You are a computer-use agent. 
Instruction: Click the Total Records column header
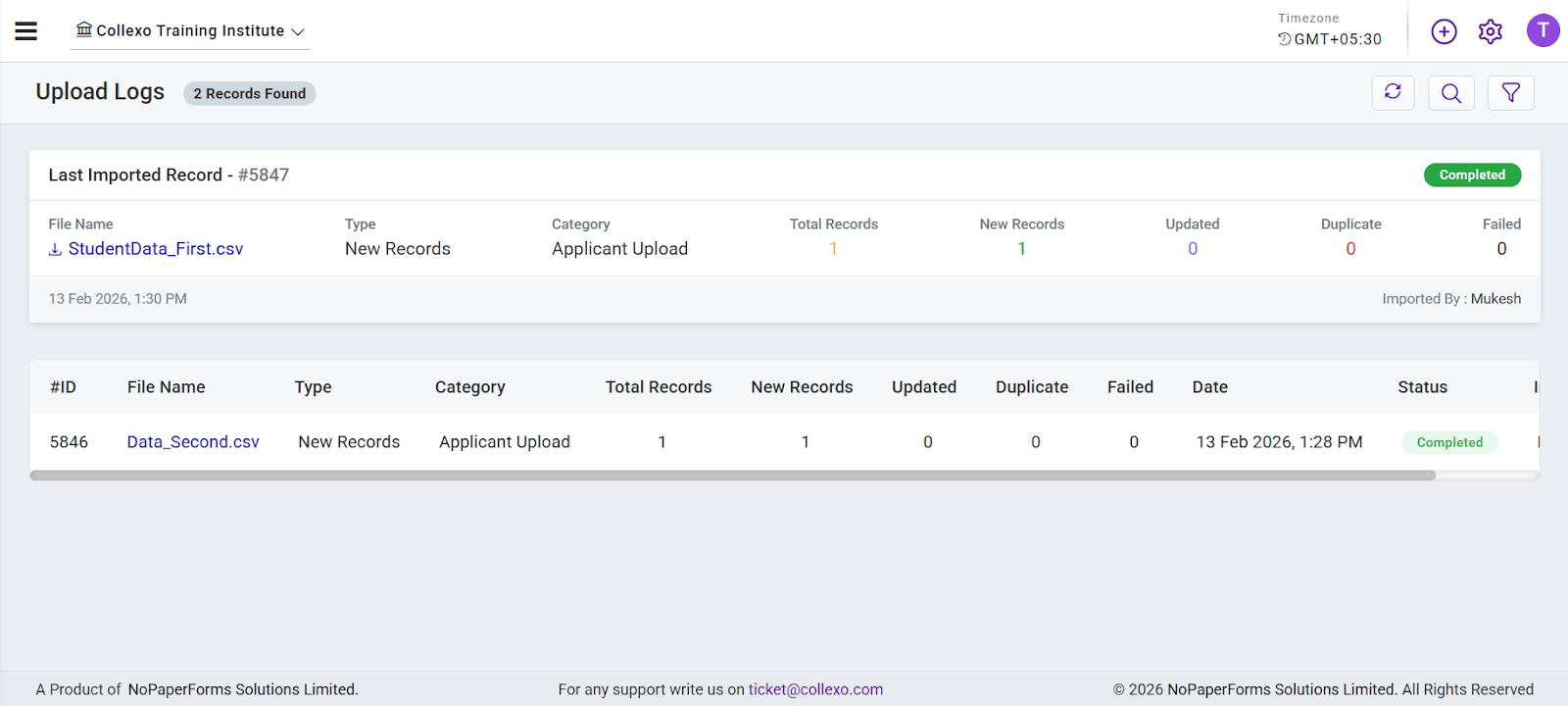pos(659,387)
